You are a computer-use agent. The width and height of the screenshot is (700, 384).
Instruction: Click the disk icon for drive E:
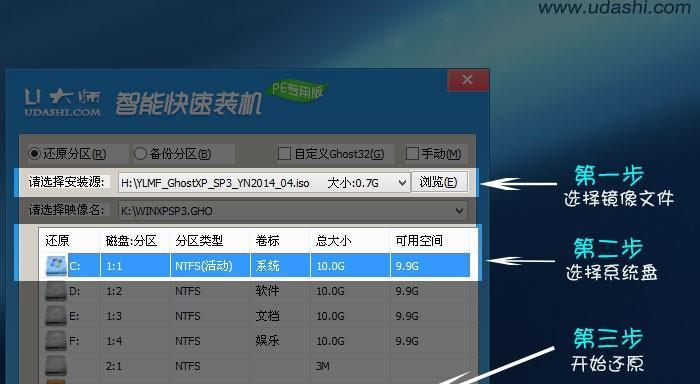tap(56, 316)
